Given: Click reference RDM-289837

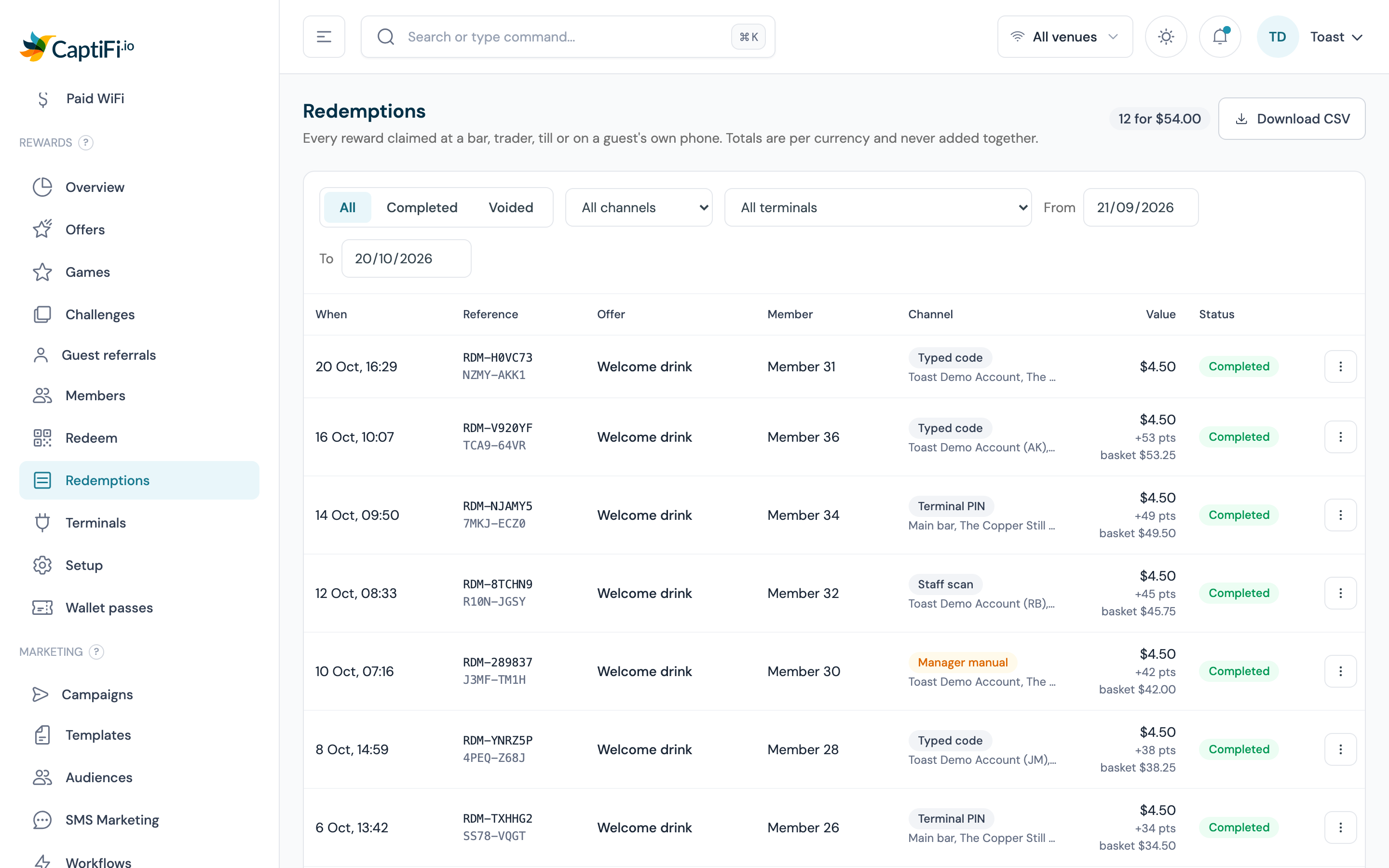Looking at the screenshot, I should click(498, 662).
